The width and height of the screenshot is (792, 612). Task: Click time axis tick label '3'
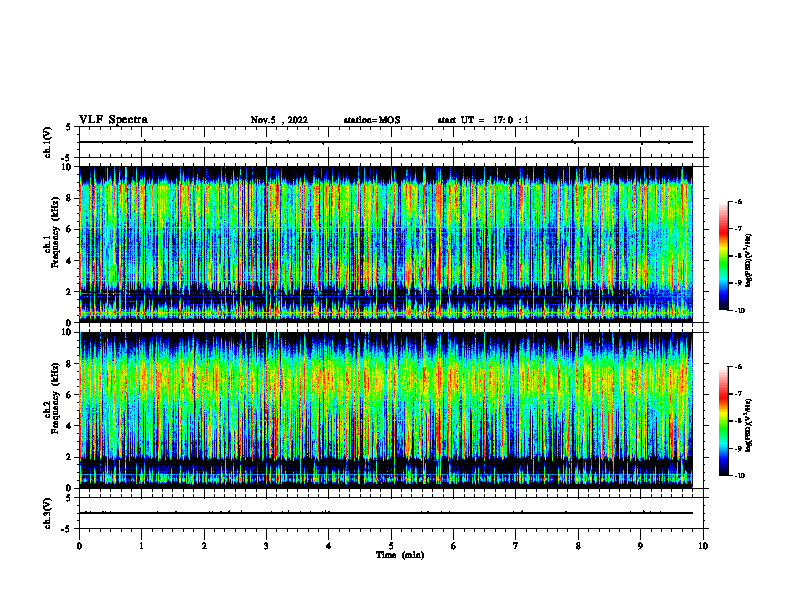(266, 546)
